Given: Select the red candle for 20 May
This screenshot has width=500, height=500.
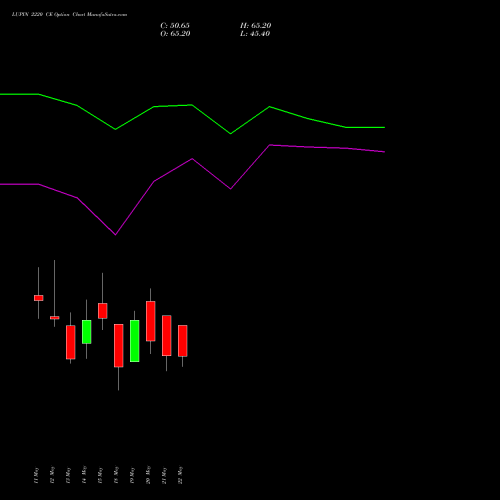Looking at the screenshot, I should [x=151, y=321].
